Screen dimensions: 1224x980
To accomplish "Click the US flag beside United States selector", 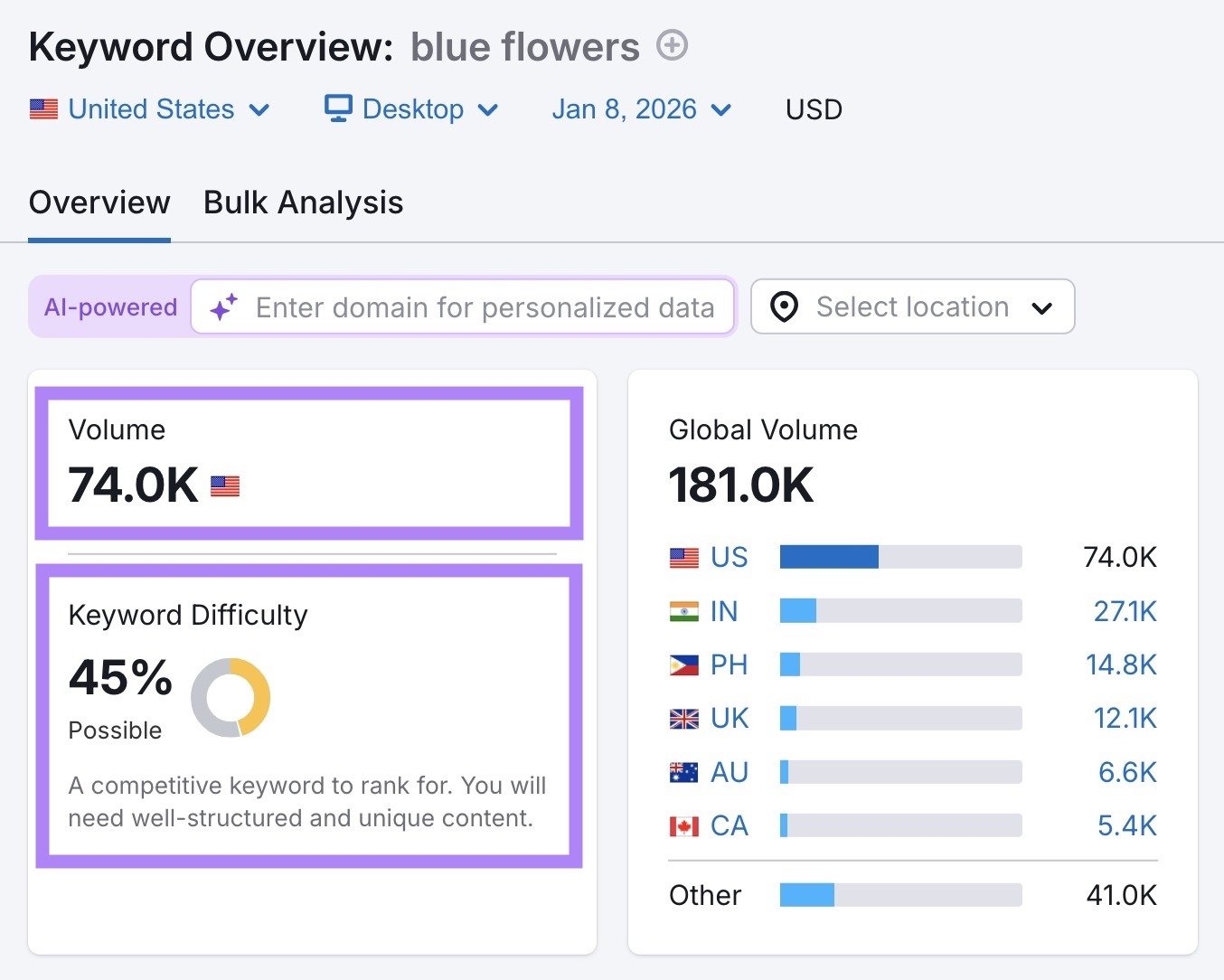I will tap(42, 108).
